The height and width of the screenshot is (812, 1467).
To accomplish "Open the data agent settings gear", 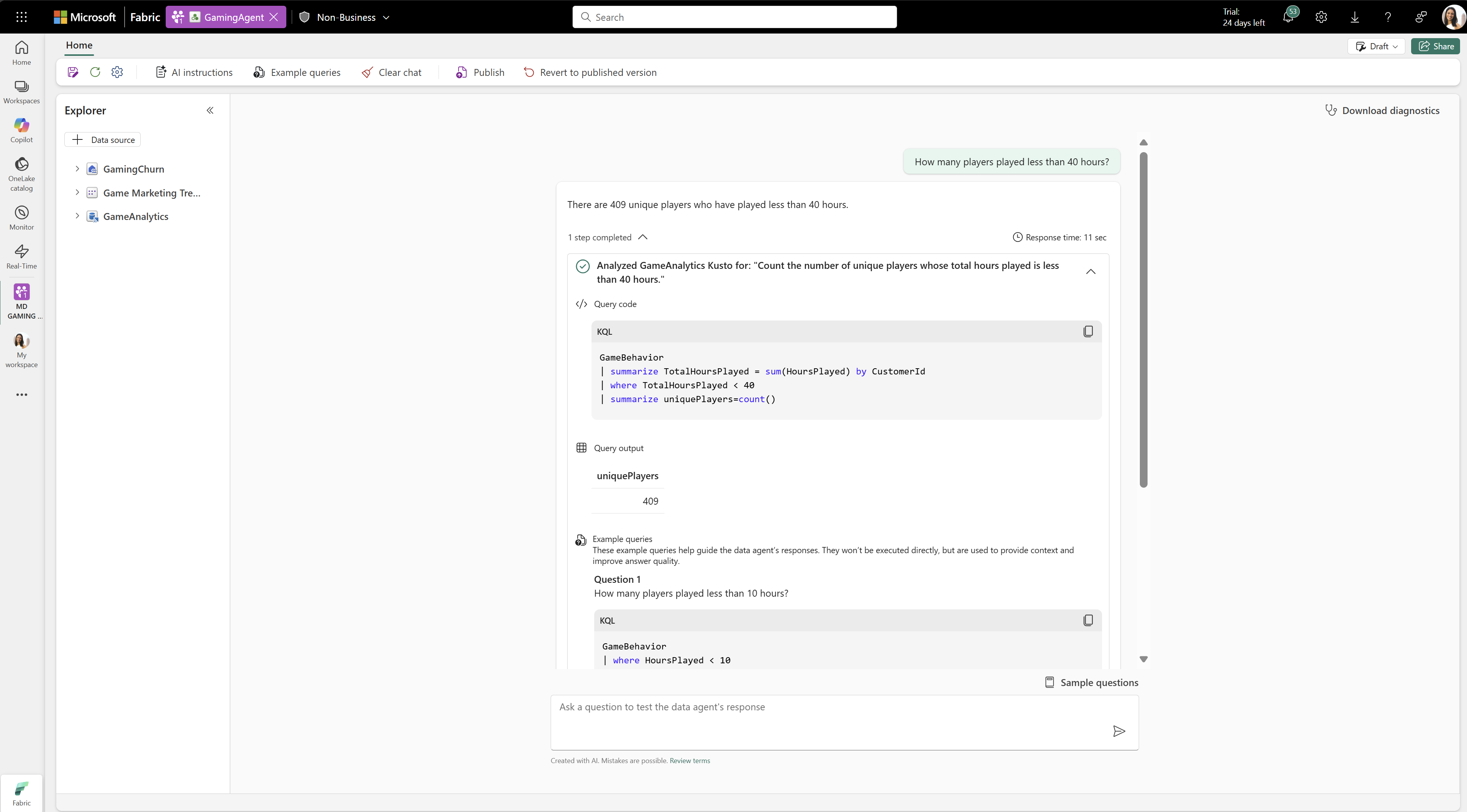I will (117, 72).
